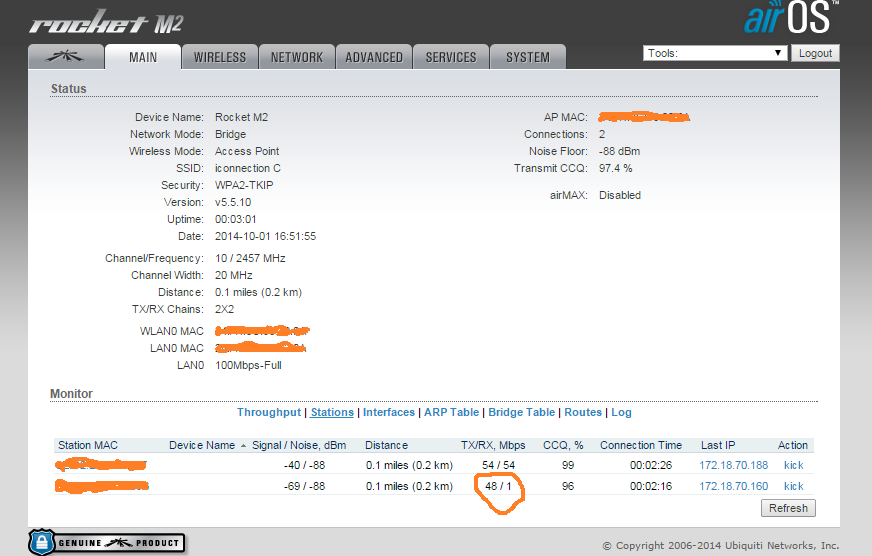This screenshot has height=556, width=872.
Task: Switch to the NETWORK tab
Action: [297, 57]
